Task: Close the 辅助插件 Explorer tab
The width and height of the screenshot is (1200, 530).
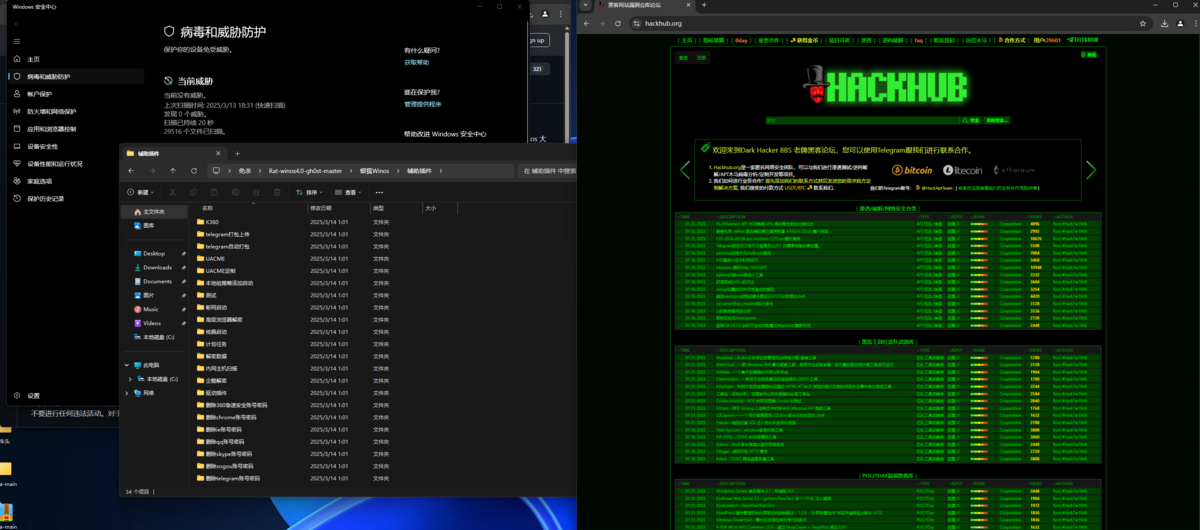Action: (219, 153)
